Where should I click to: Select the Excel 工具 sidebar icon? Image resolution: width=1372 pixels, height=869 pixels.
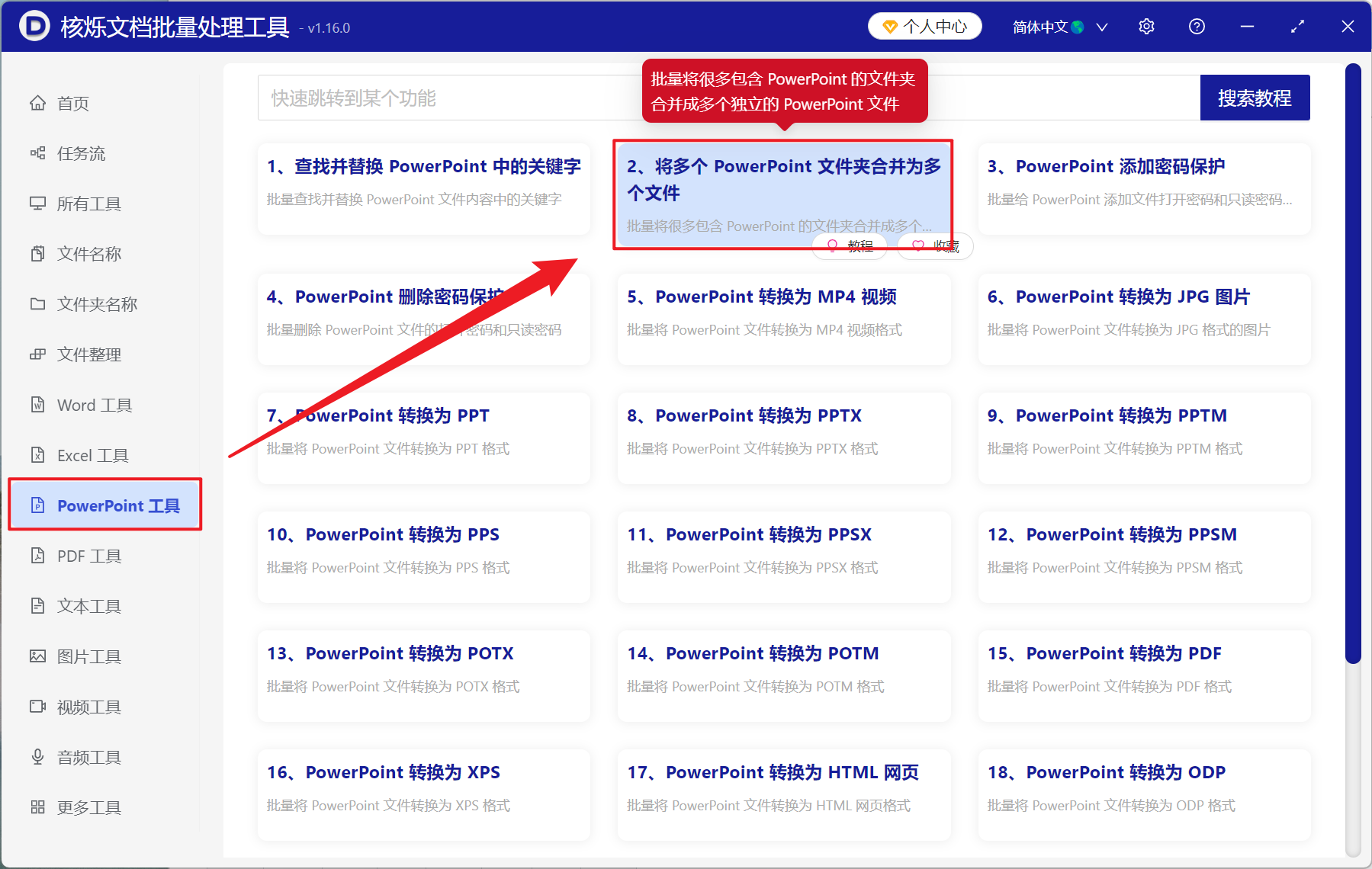coord(38,455)
